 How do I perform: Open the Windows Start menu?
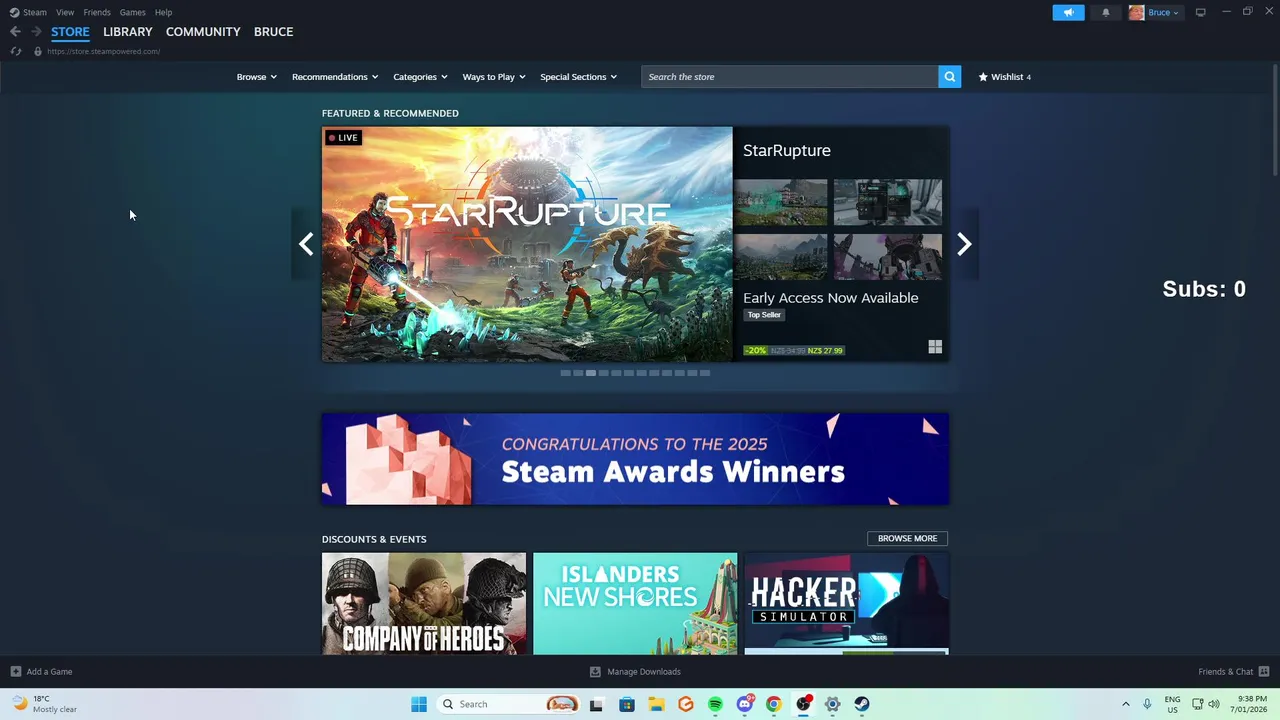[x=419, y=704]
